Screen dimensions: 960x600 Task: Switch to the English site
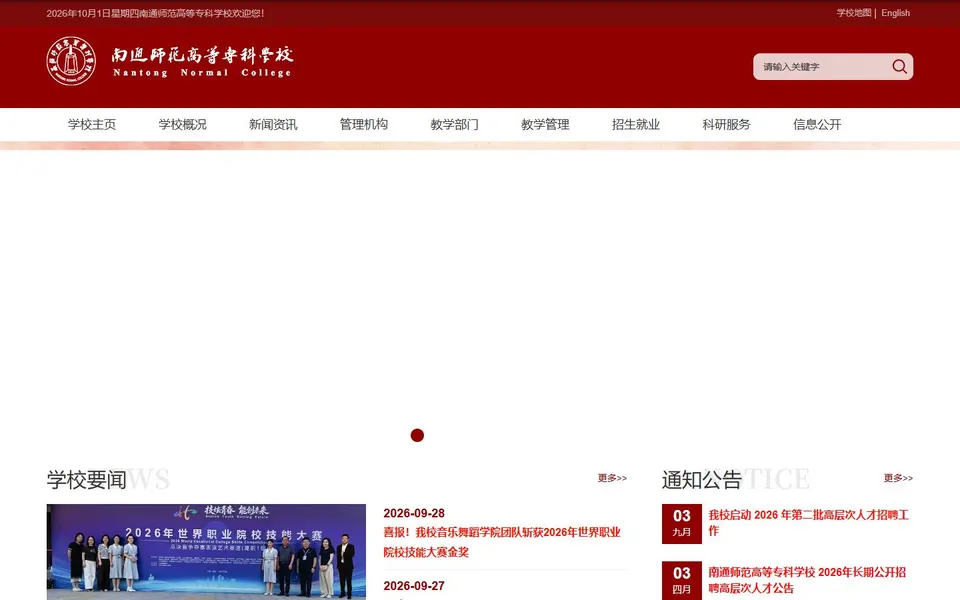[895, 13]
